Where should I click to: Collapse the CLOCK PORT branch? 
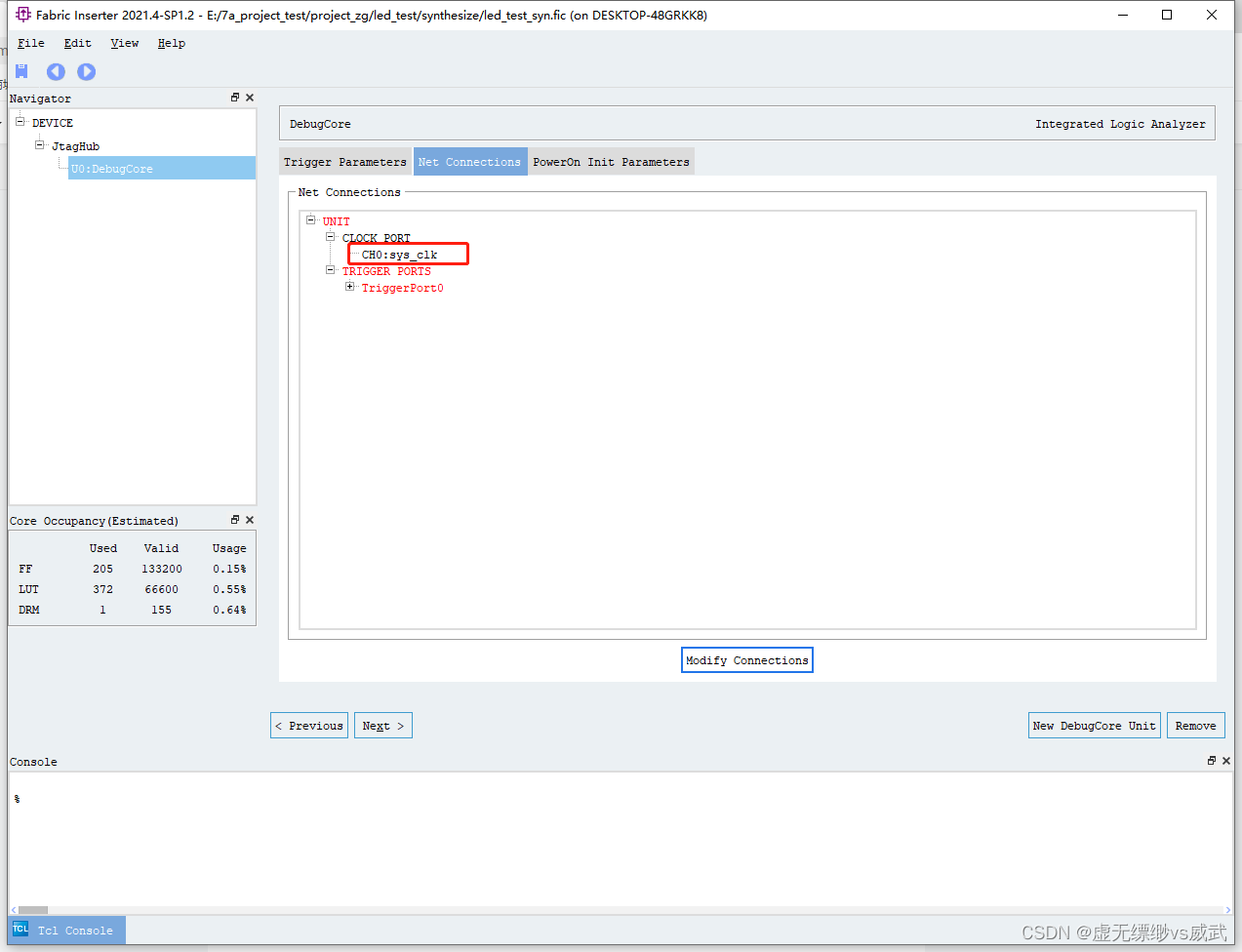tap(330, 237)
